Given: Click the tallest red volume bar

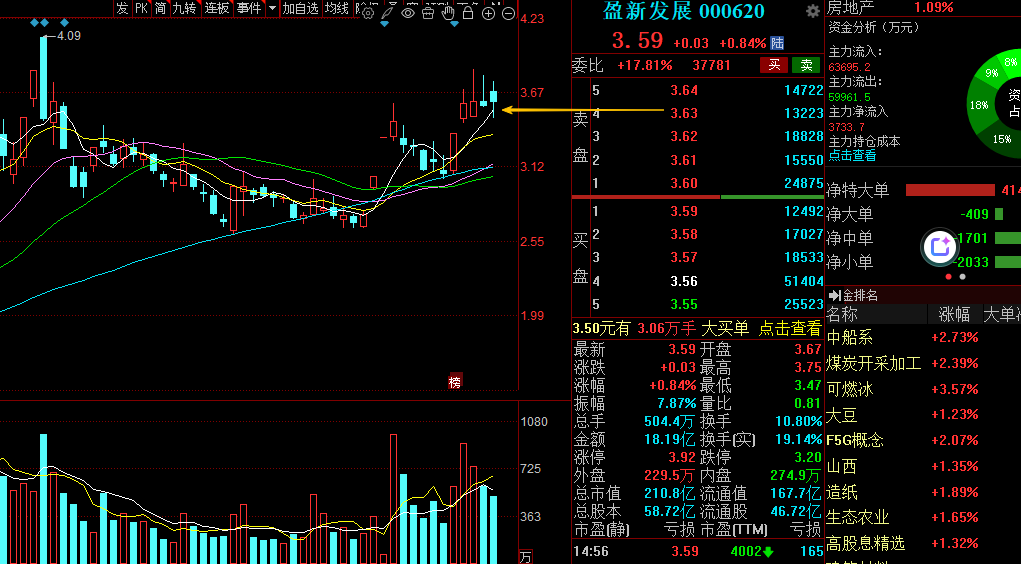Looking at the screenshot, I should coord(393,499).
